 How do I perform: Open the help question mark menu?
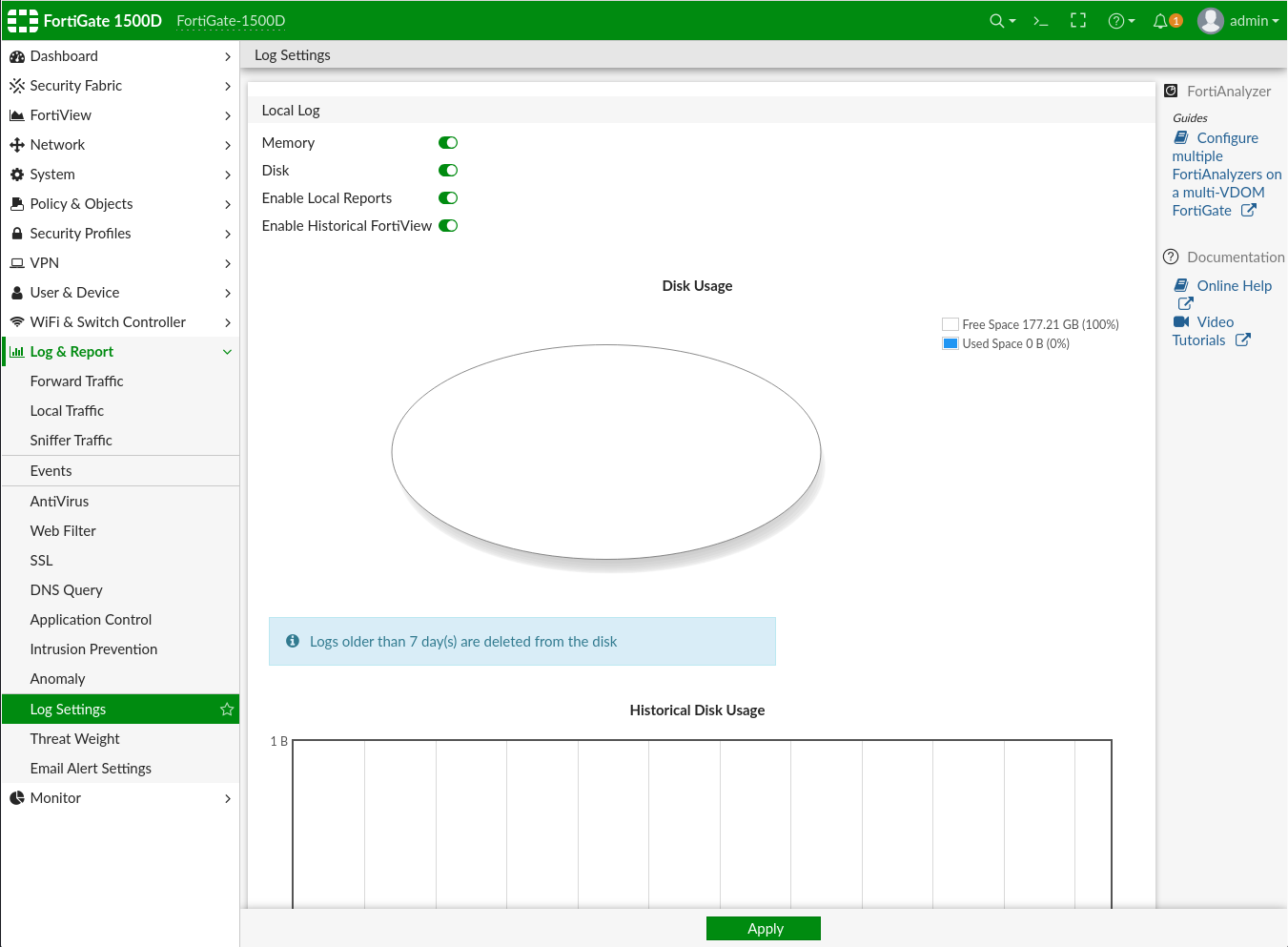click(1120, 21)
